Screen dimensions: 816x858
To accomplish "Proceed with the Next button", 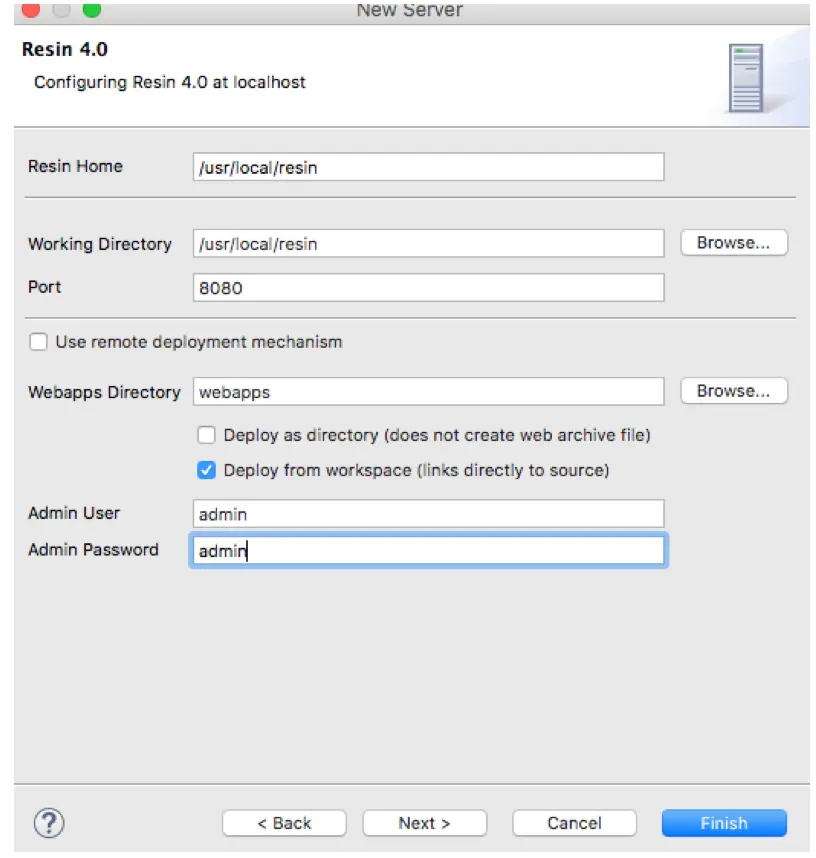I will [425, 823].
